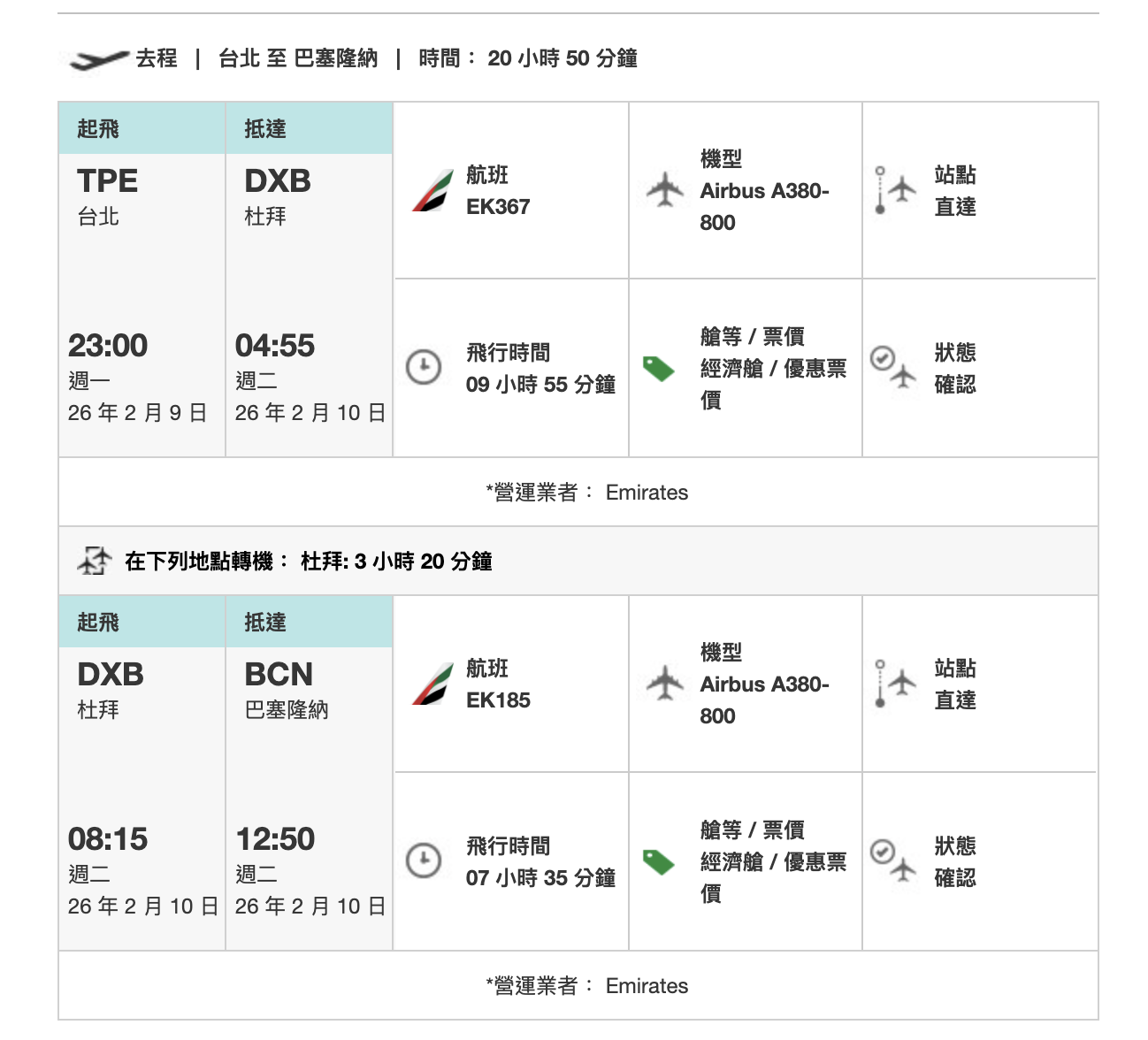Click the outbound plane icon beside 去程
This screenshot has width=1148, height=1040.
pos(99,60)
